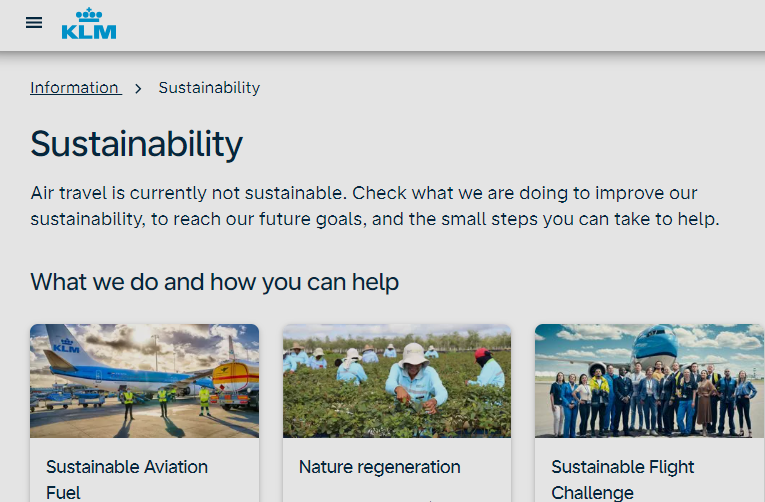
Task: Open the Nature regeneration photo
Action: pyautogui.click(x=397, y=380)
